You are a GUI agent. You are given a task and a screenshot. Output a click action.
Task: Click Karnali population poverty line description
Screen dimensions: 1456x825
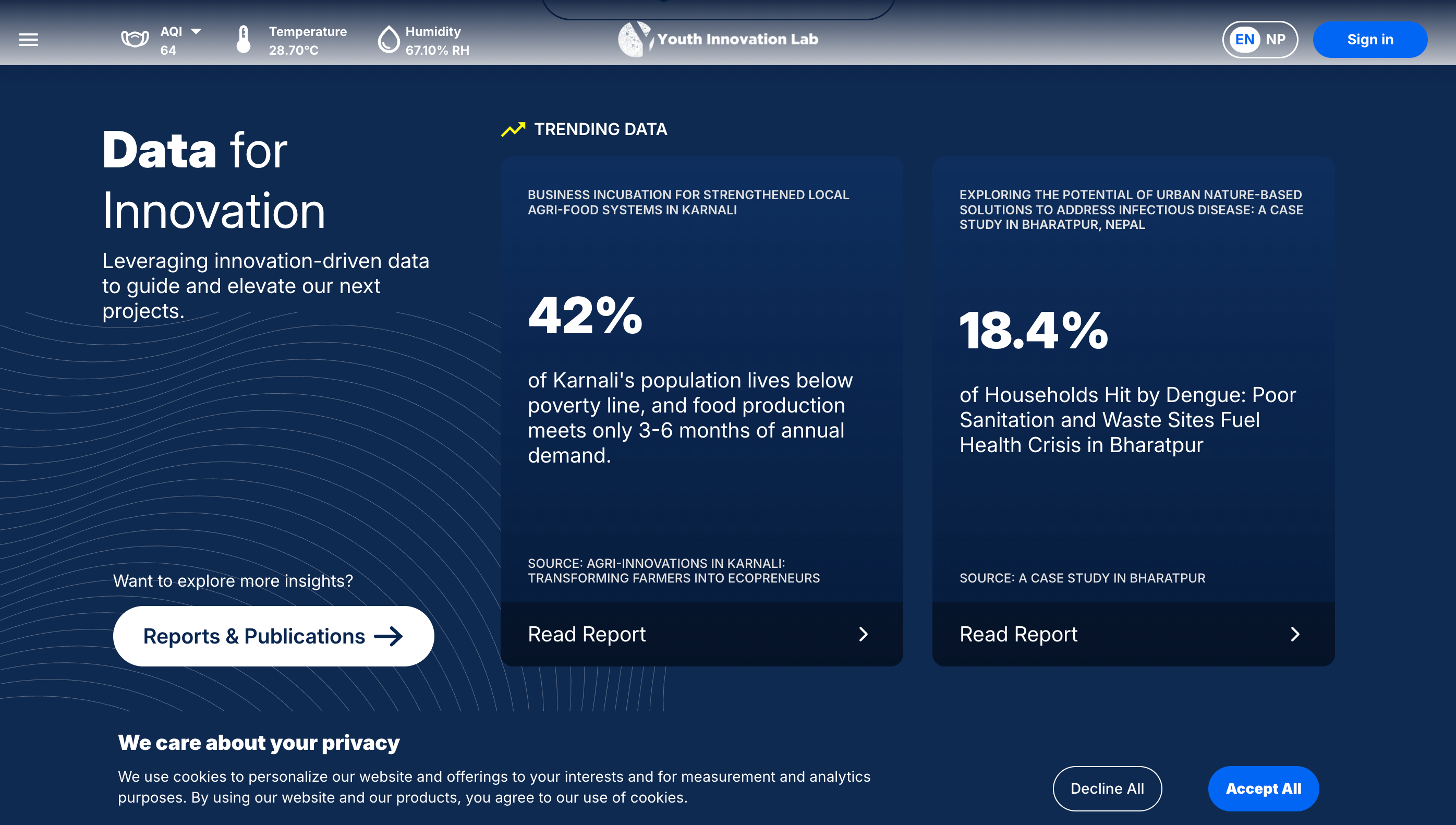coord(690,418)
